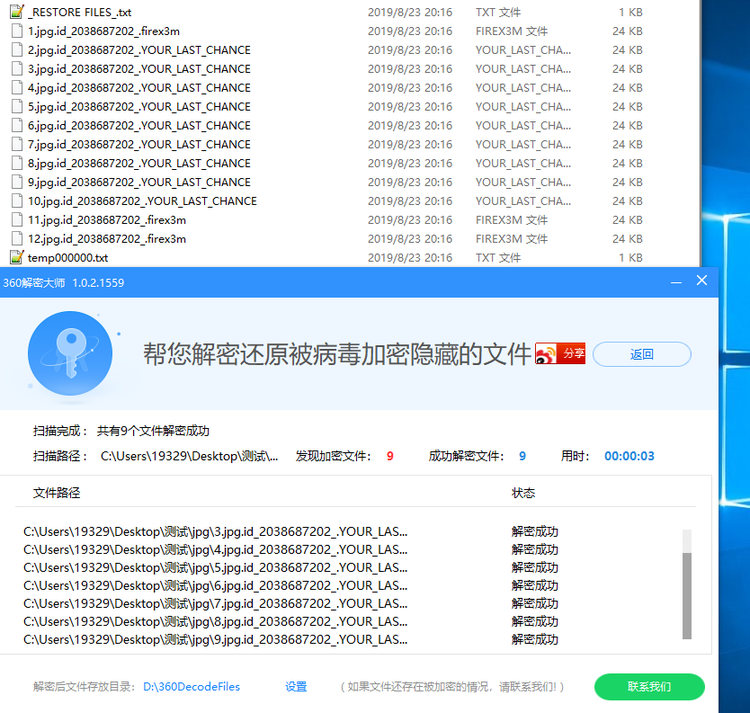Select file _RESTORE FILES_.txt name
Viewport: 750px width, 713px height.
tap(79, 12)
